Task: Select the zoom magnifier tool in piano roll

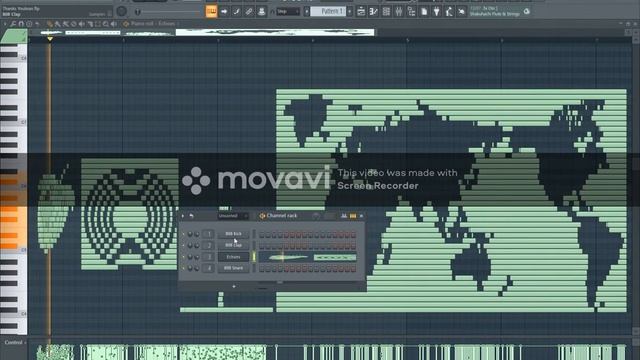Action: pyautogui.click(x=105, y=24)
